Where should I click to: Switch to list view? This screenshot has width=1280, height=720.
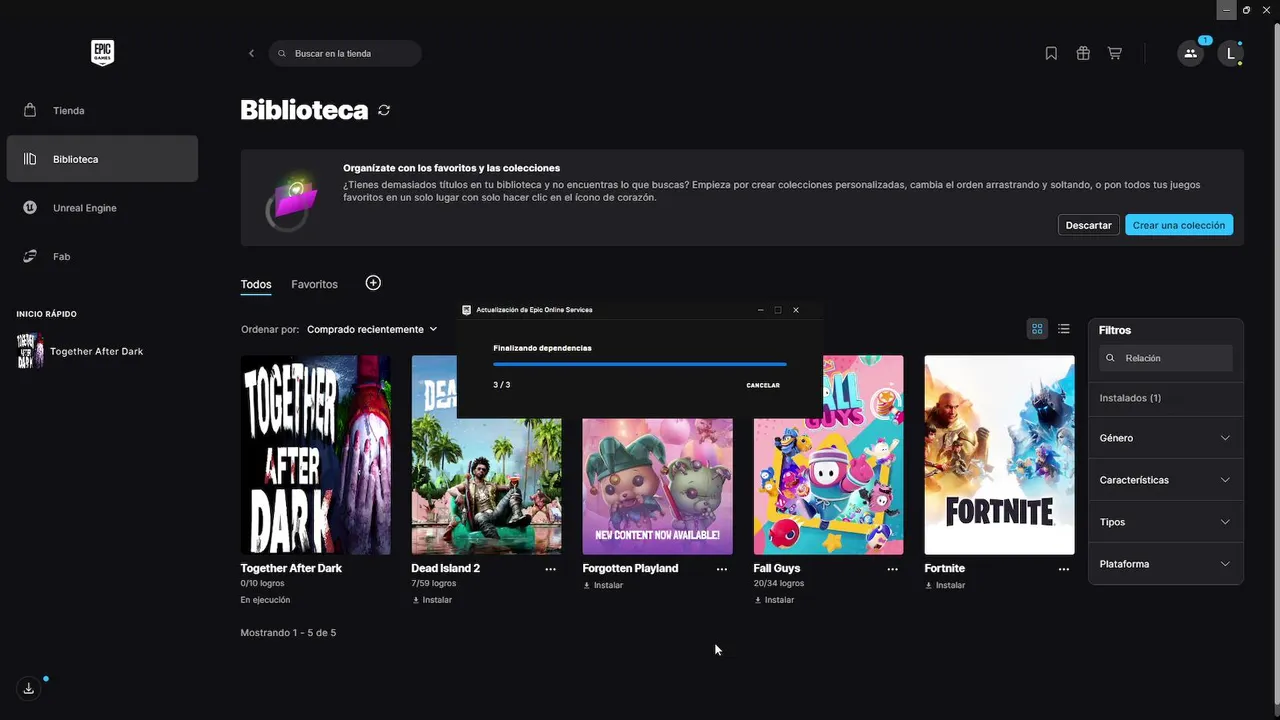tap(1064, 329)
